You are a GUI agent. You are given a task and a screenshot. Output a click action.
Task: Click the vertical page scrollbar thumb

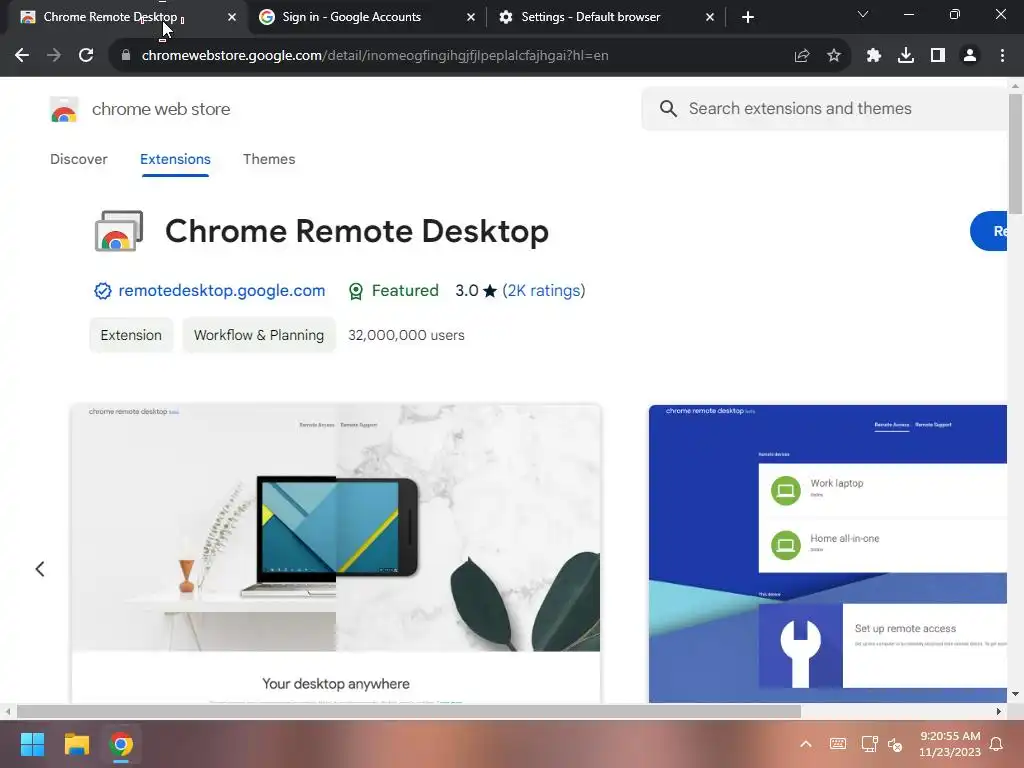tap(1015, 153)
